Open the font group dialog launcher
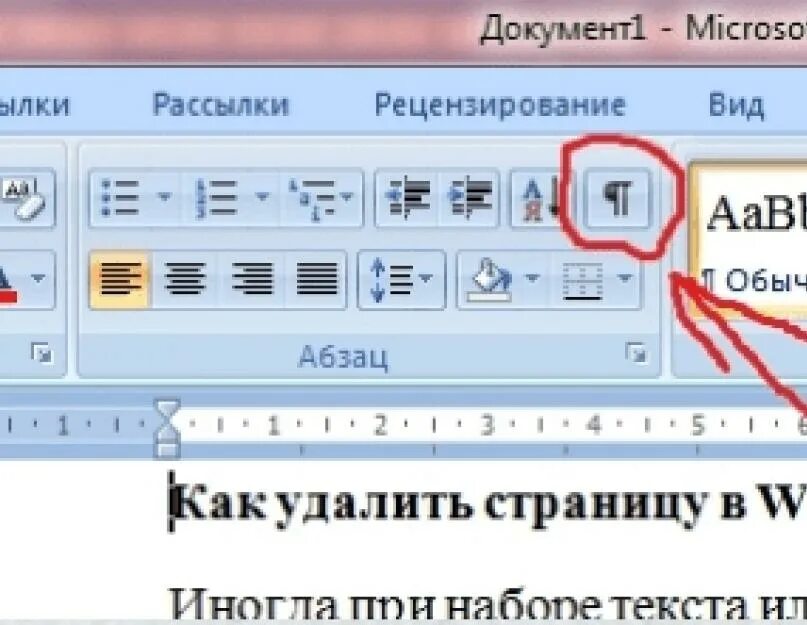This screenshot has height=625, width=807. pos(42,353)
